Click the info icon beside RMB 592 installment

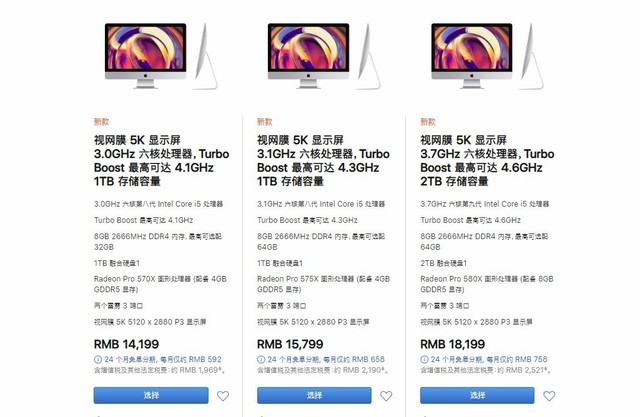click(x=98, y=359)
